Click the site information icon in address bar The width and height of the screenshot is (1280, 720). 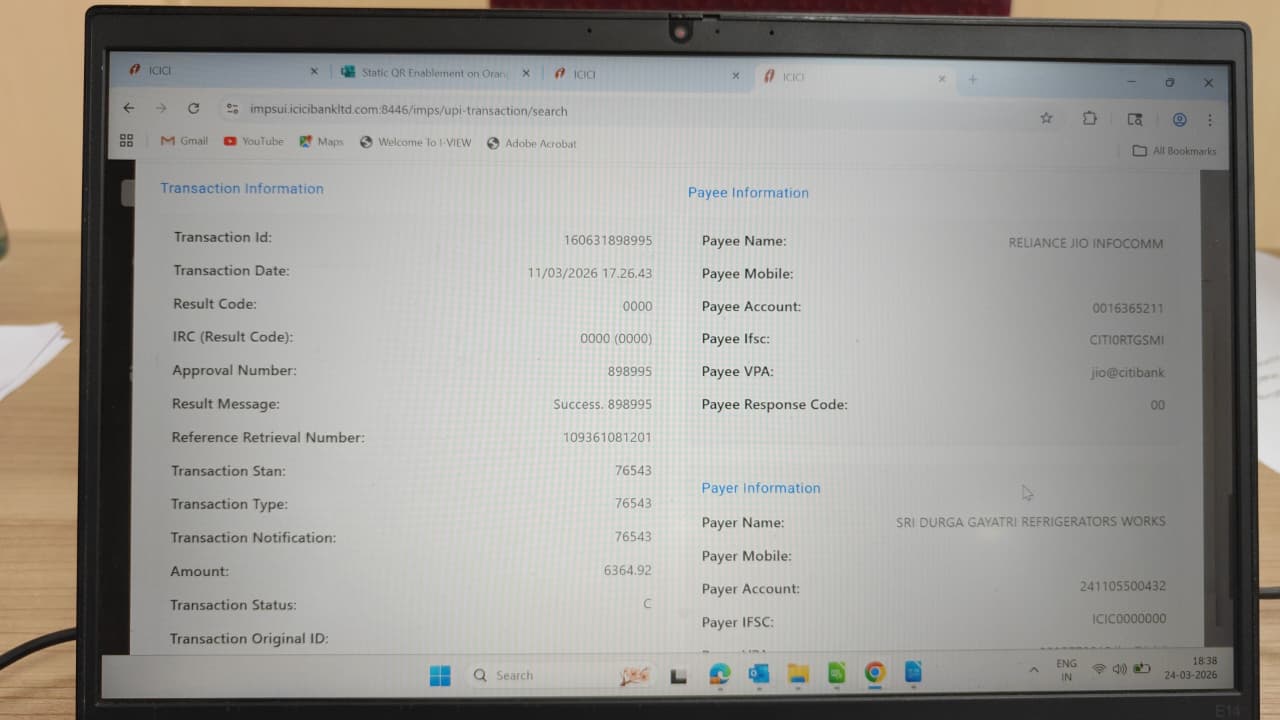coord(232,109)
